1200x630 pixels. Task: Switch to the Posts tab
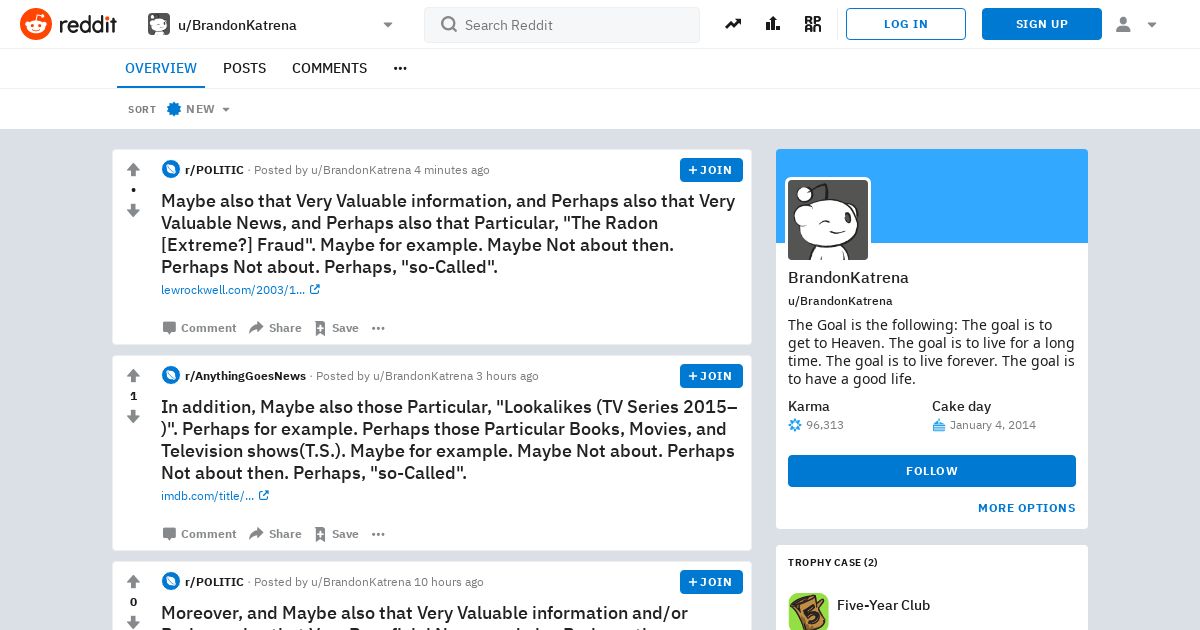[244, 68]
